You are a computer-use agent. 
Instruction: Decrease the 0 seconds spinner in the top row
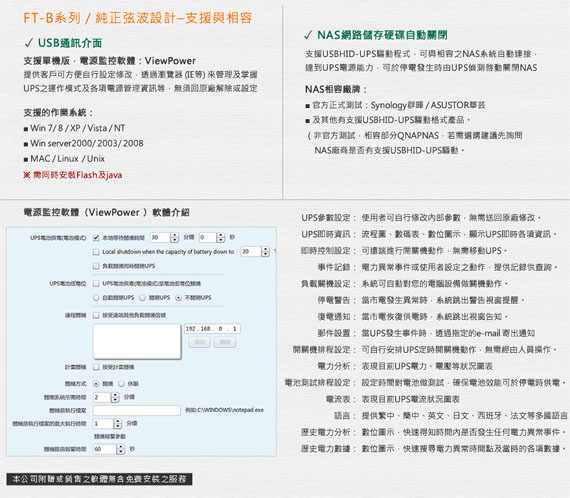tap(221, 240)
